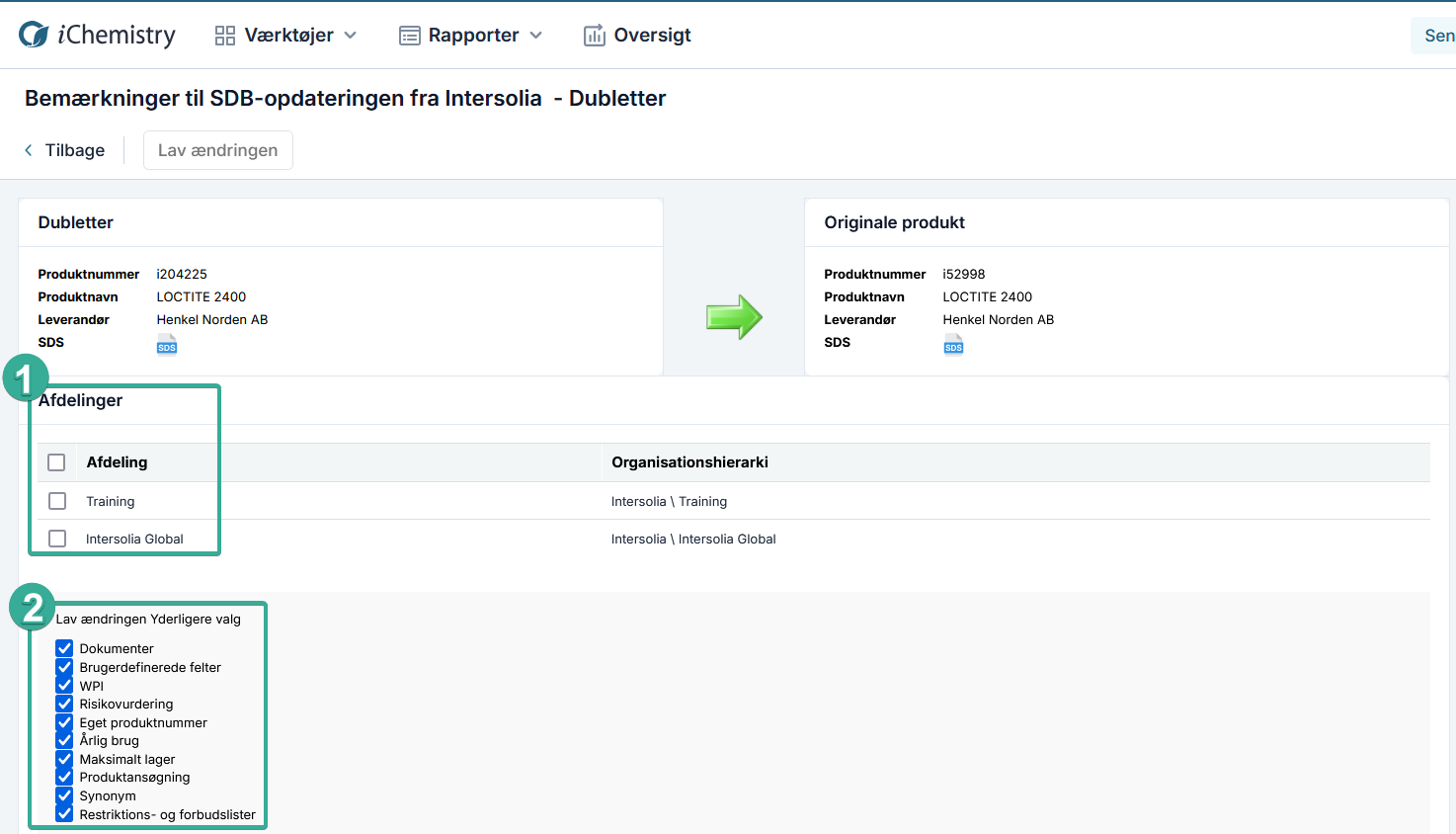Expand the Rapporter dropdown arrow
The height and width of the screenshot is (834, 1456).
pyautogui.click(x=535, y=36)
